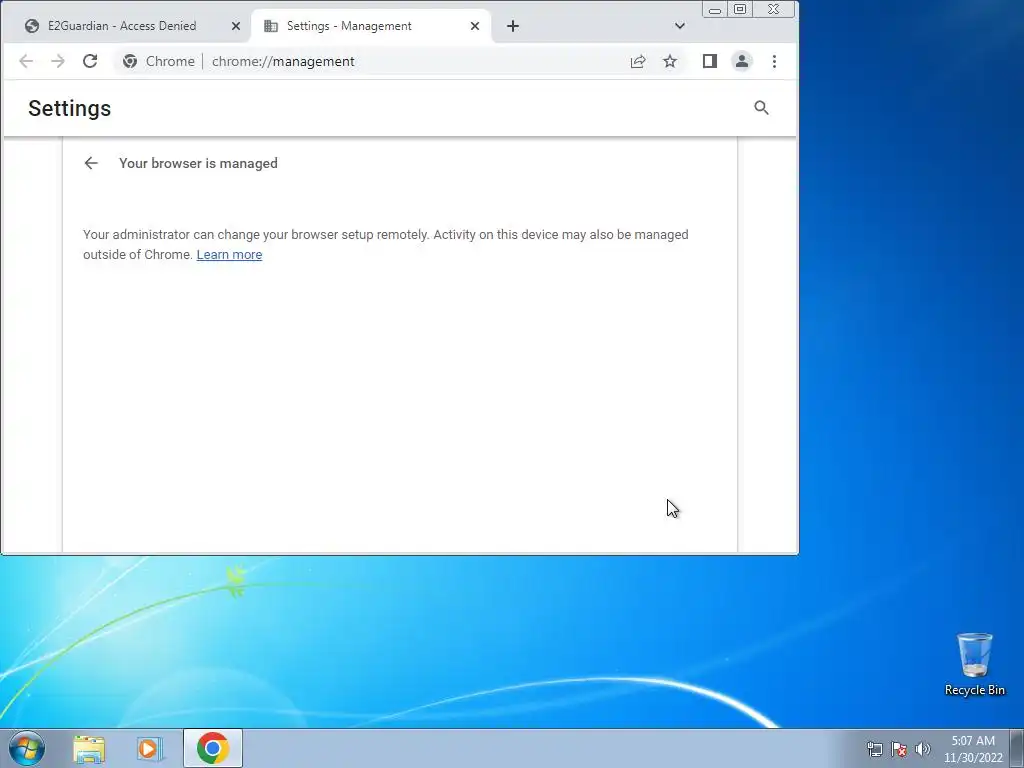Bookmark this tab with star icon

tap(670, 61)
